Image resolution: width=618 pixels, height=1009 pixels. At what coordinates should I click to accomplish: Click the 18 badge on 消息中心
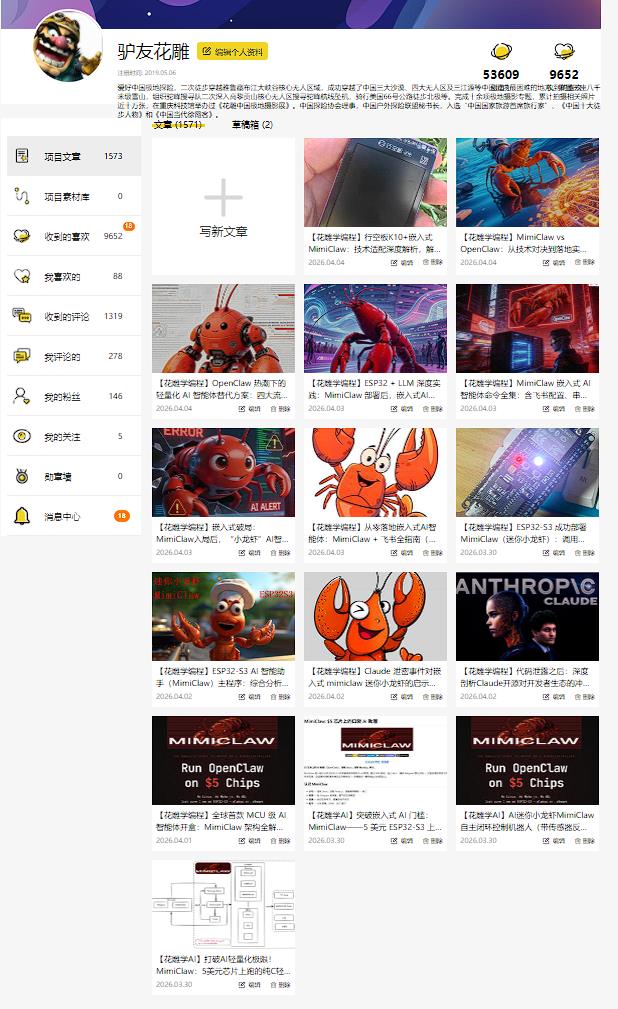(x=121, y=516)
